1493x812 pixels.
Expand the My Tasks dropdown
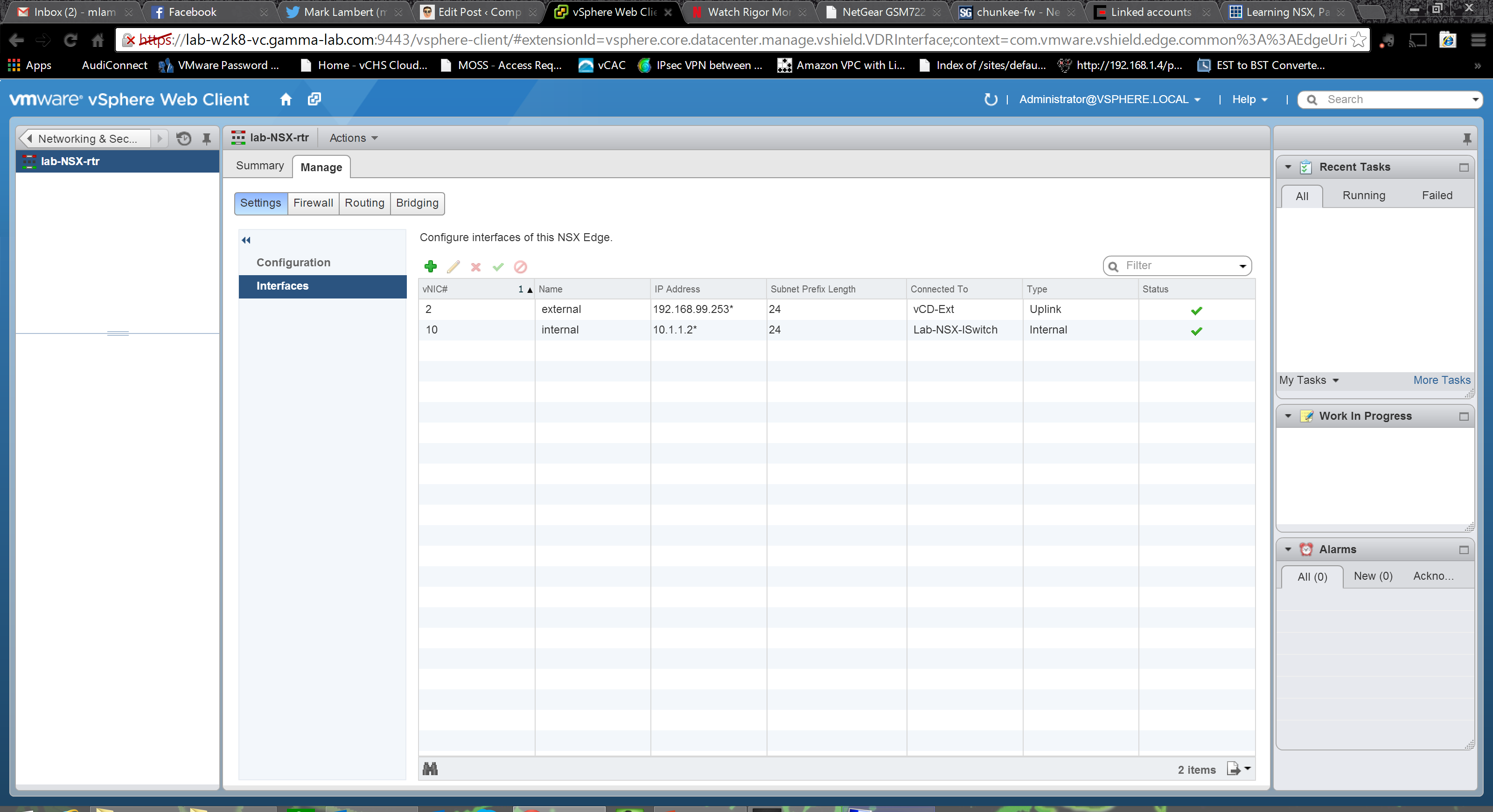(x=1308, y=381)
